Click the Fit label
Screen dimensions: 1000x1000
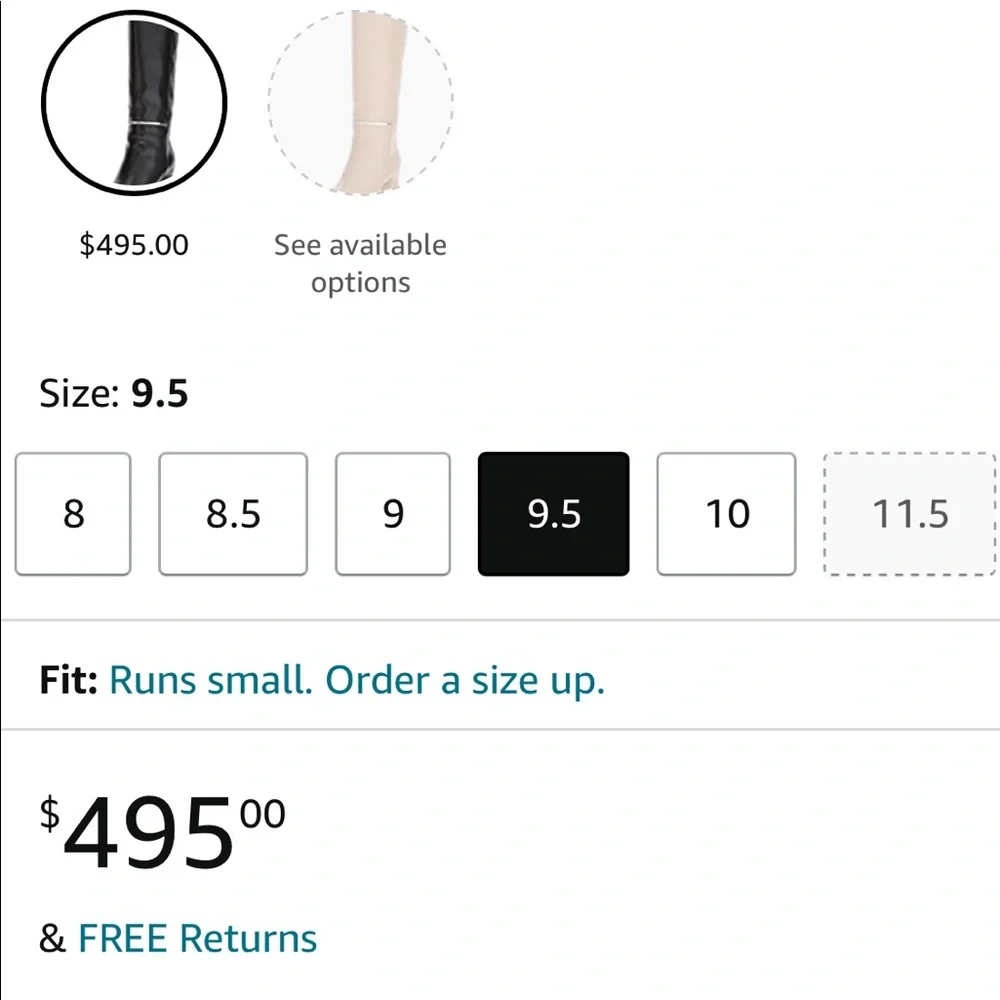(x=65, y=680)
